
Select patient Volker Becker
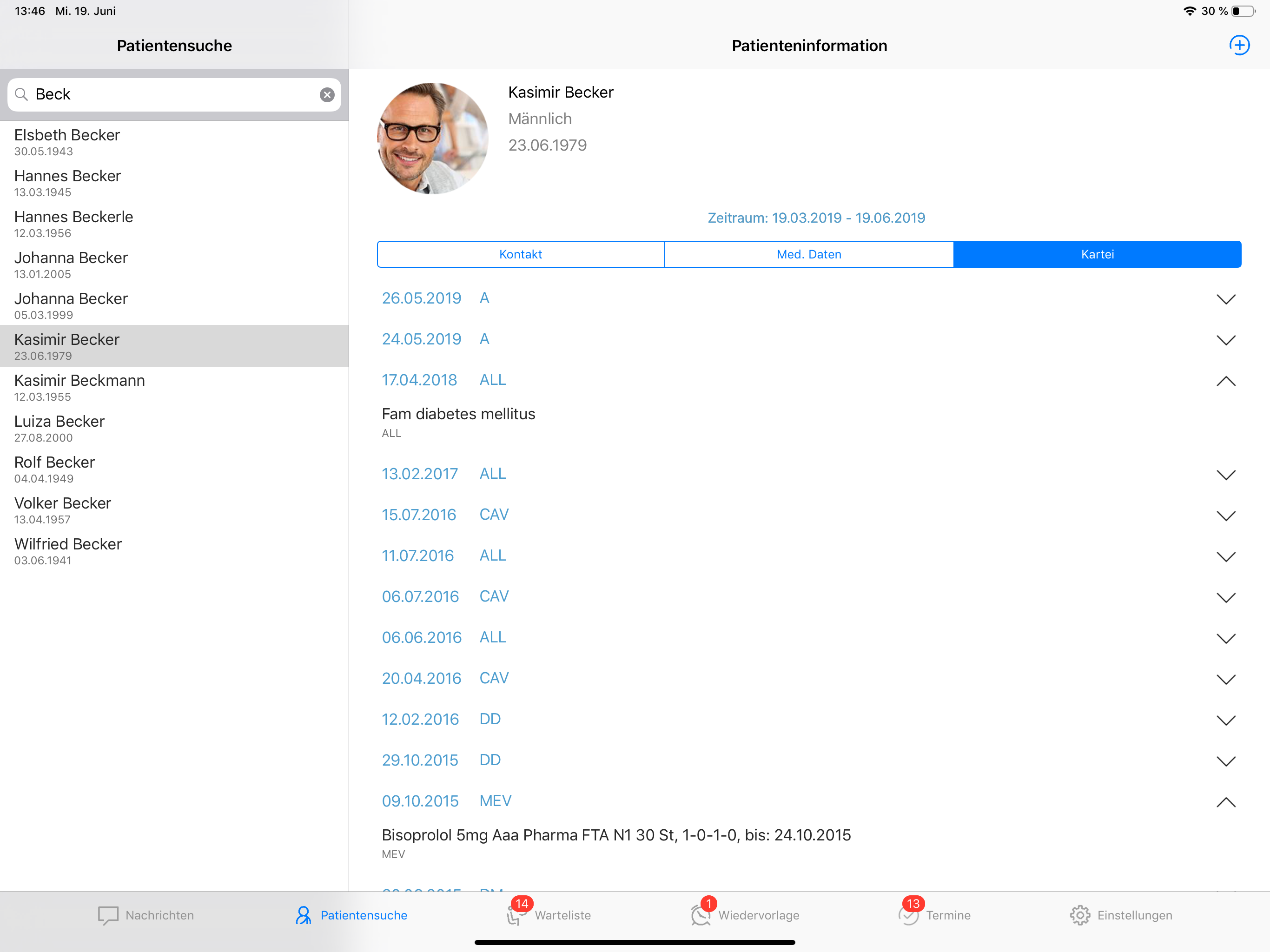pos(174,509)
